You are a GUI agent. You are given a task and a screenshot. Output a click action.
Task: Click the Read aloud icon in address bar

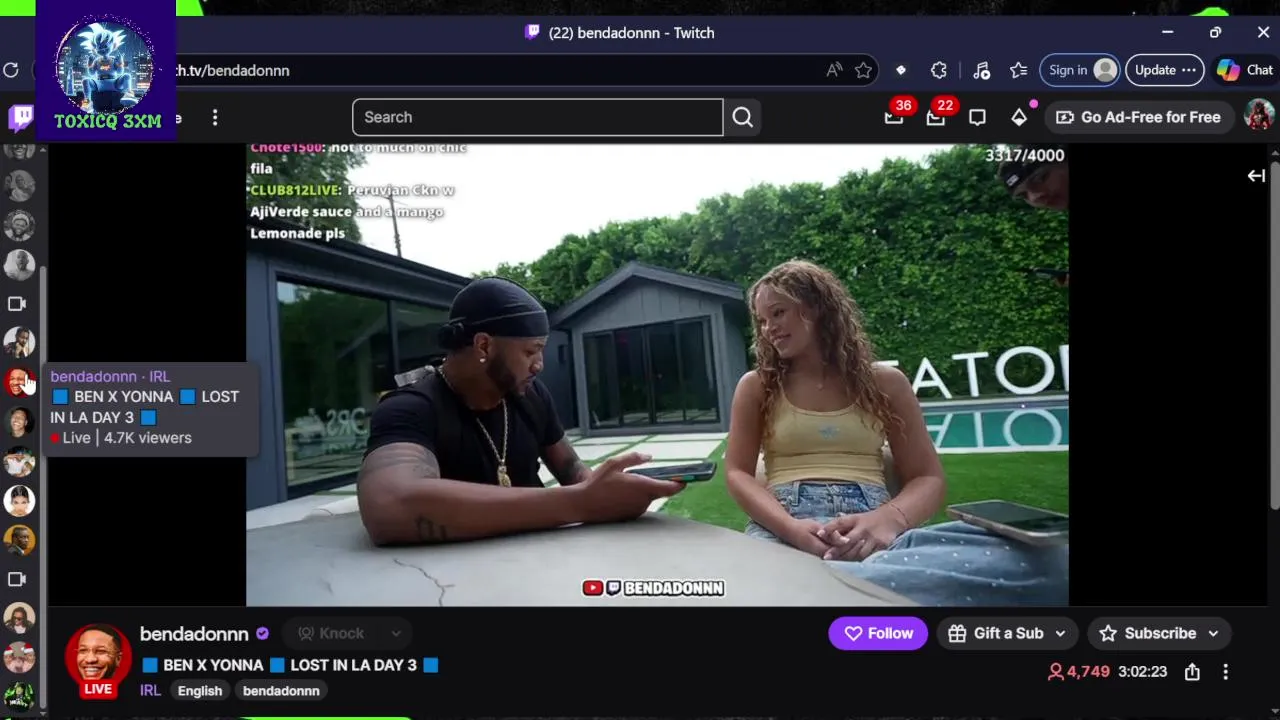coord(834,70)
